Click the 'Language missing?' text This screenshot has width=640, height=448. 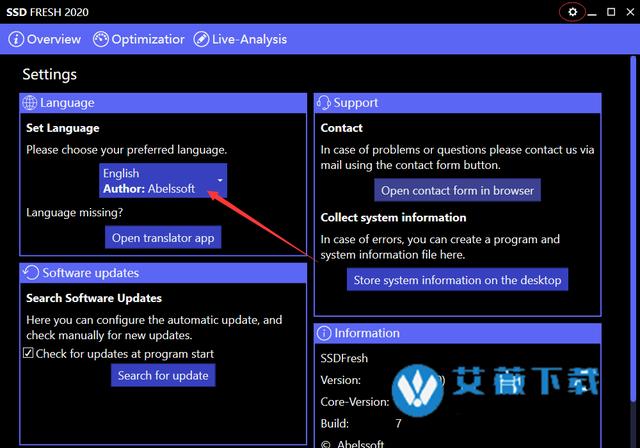74,213
